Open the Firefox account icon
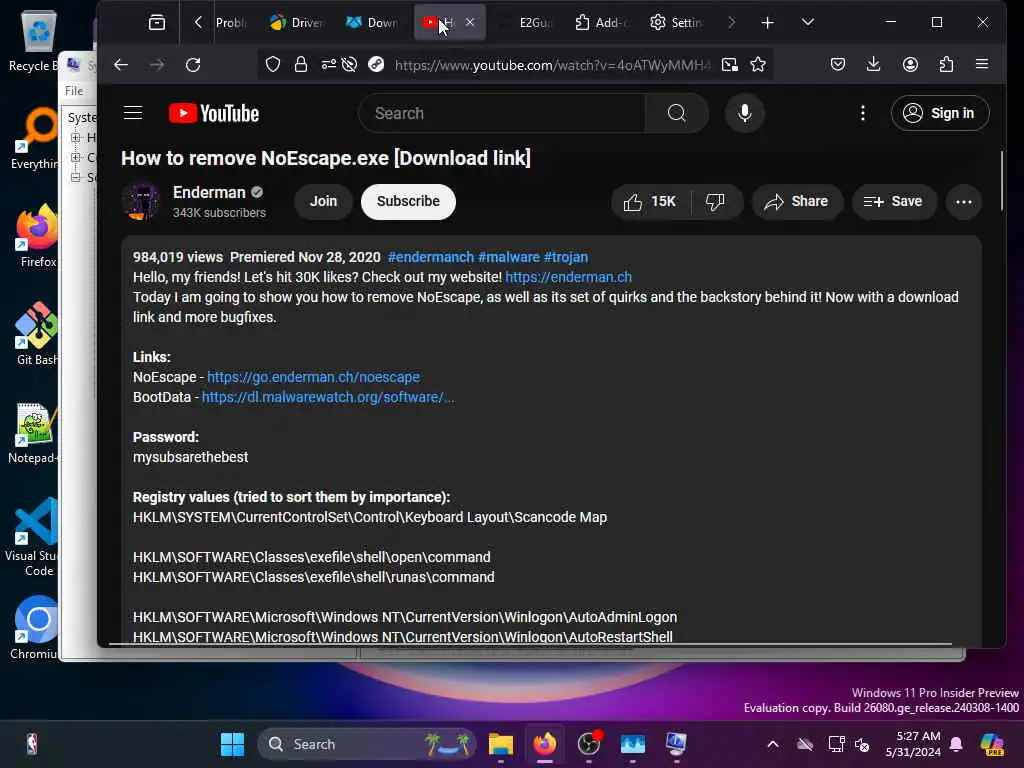1024x768 pixels. pos(910,64)
